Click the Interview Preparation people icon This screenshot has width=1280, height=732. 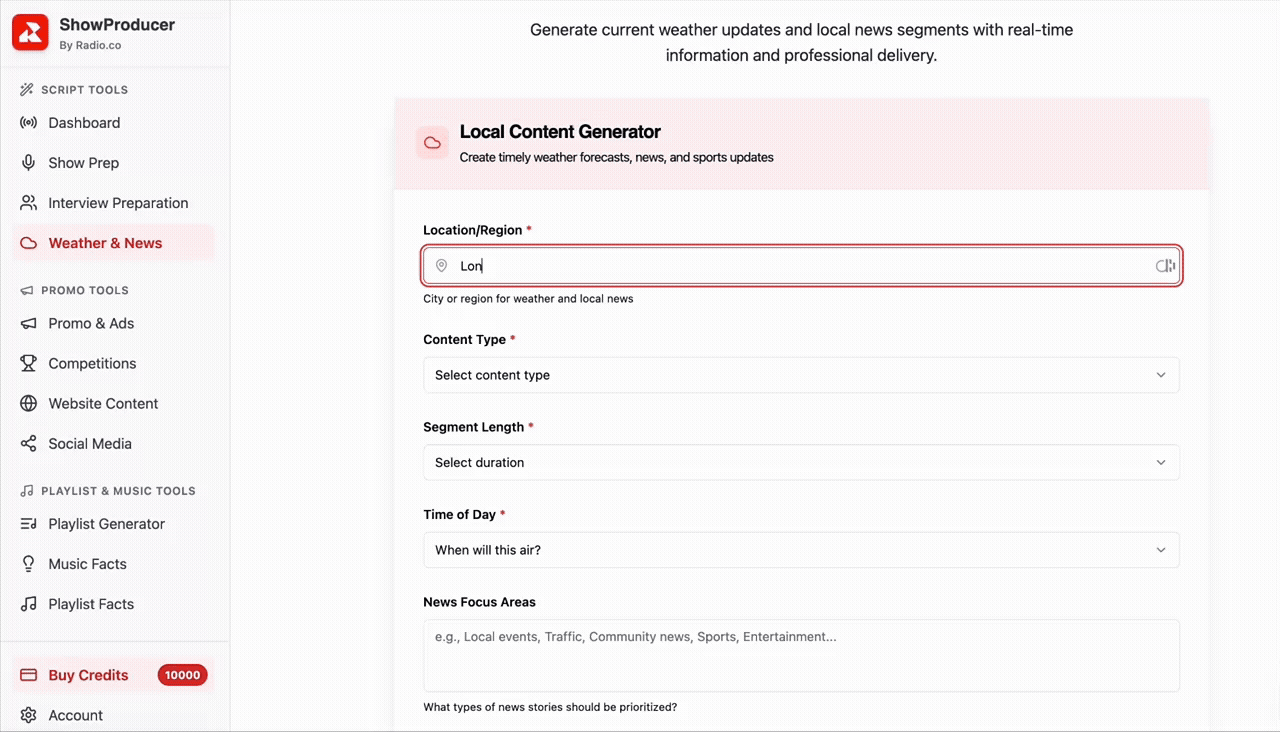pos(29,203)
